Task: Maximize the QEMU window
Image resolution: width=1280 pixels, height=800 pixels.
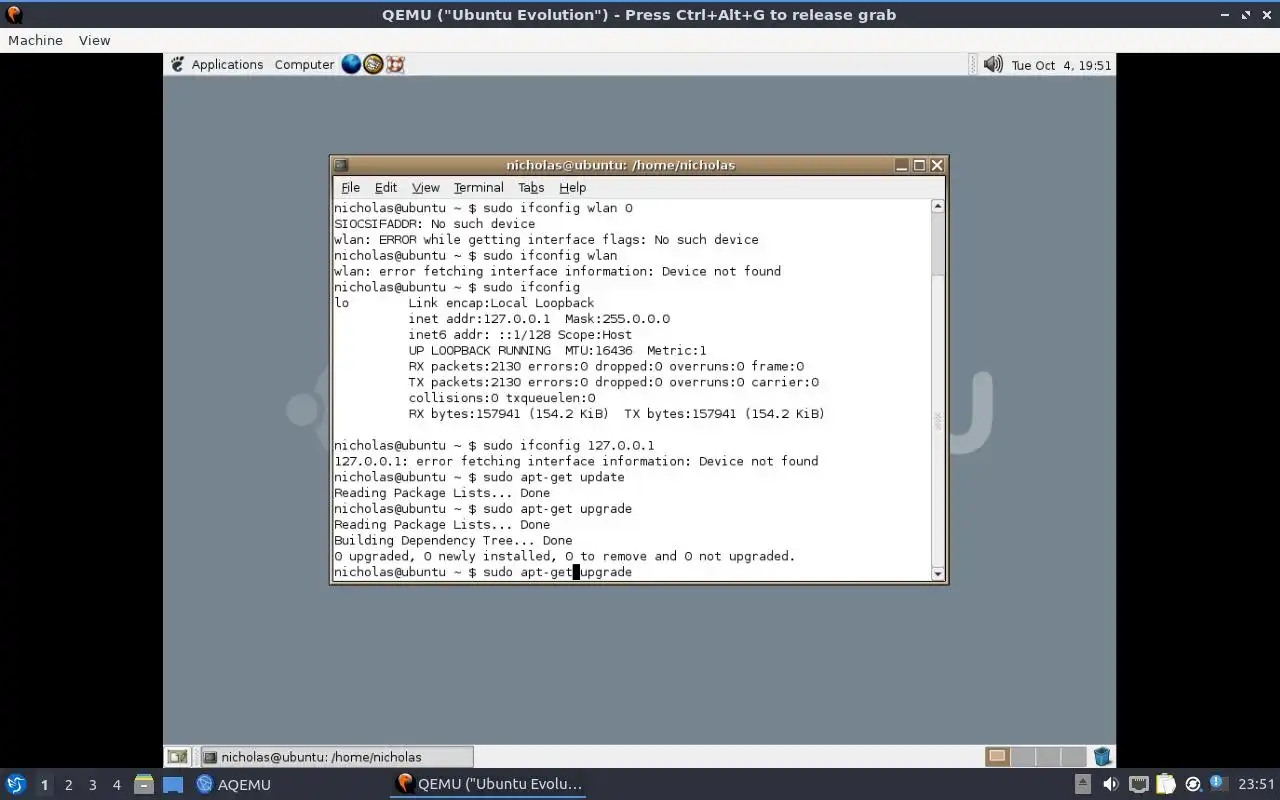Action: [x=1246, y=15]
